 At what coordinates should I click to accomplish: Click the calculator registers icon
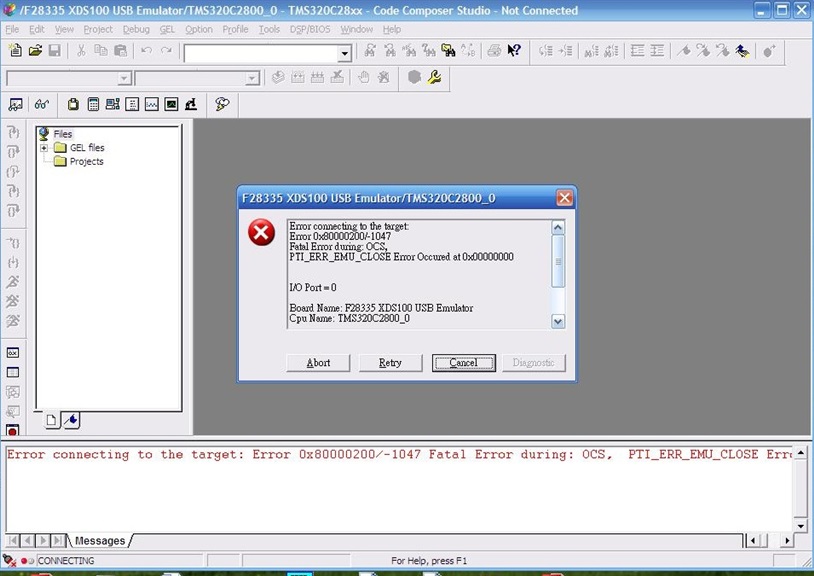point(93,104)
